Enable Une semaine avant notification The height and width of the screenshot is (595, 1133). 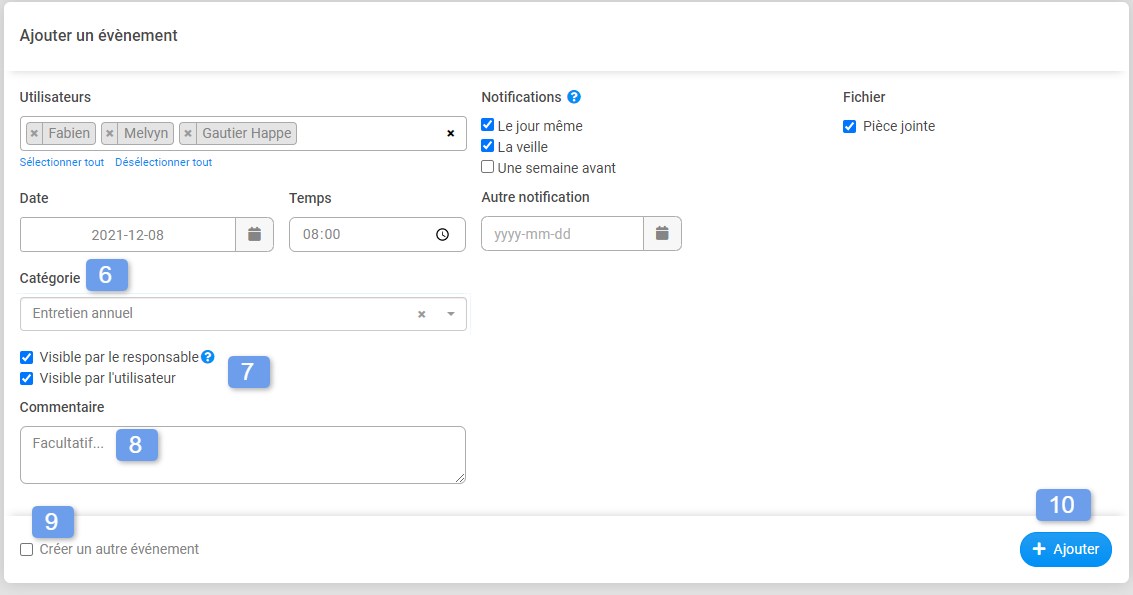(x=488, y=168)
